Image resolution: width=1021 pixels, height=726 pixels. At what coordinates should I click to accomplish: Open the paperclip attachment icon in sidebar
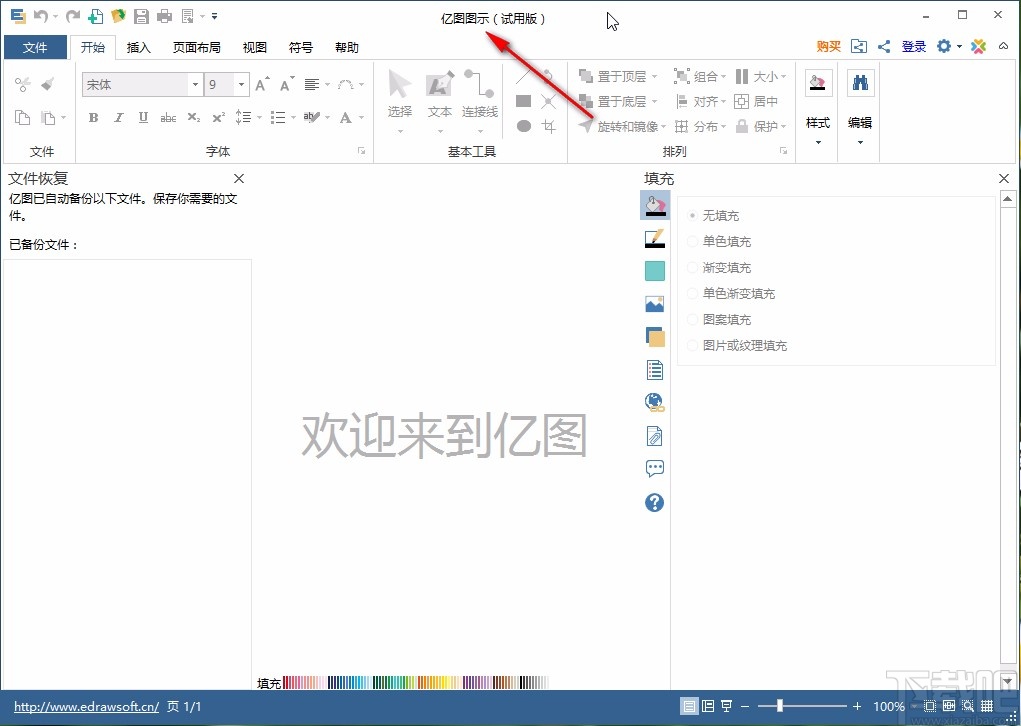coord(654,436)
